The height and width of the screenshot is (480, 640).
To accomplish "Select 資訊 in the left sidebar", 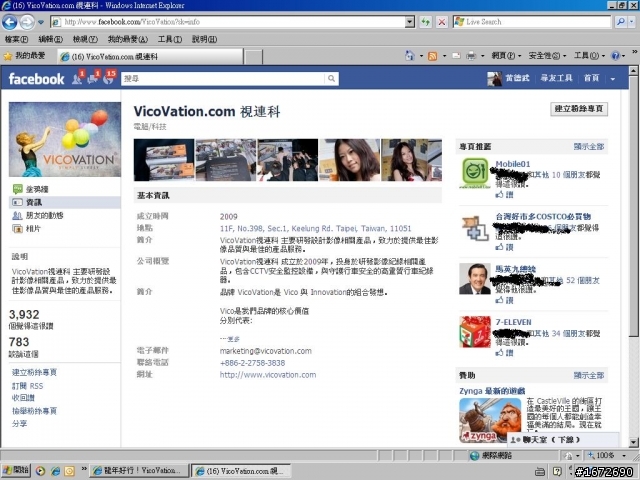I will click(x=65, y=202).
